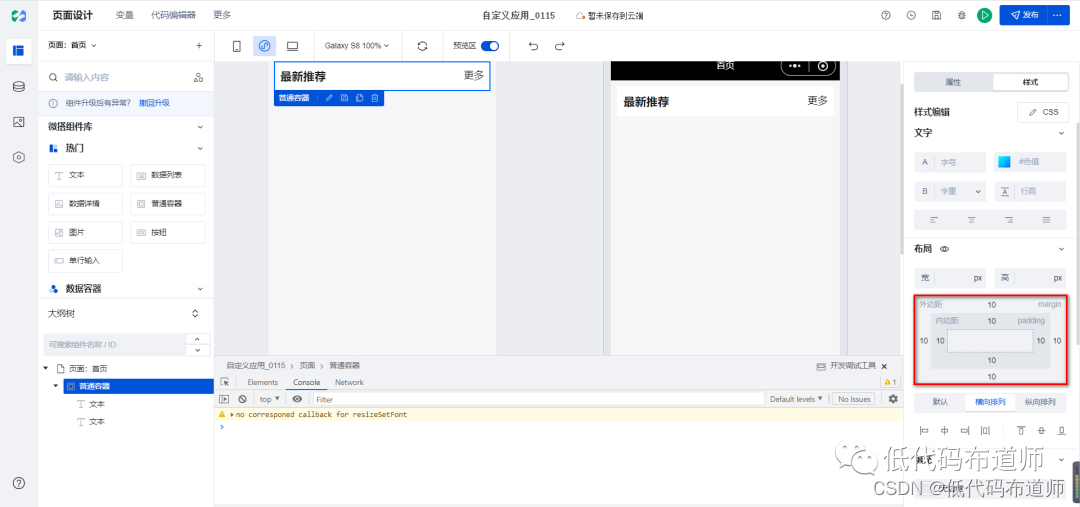Open help icon in top right bar

click(x=886, y=15)
